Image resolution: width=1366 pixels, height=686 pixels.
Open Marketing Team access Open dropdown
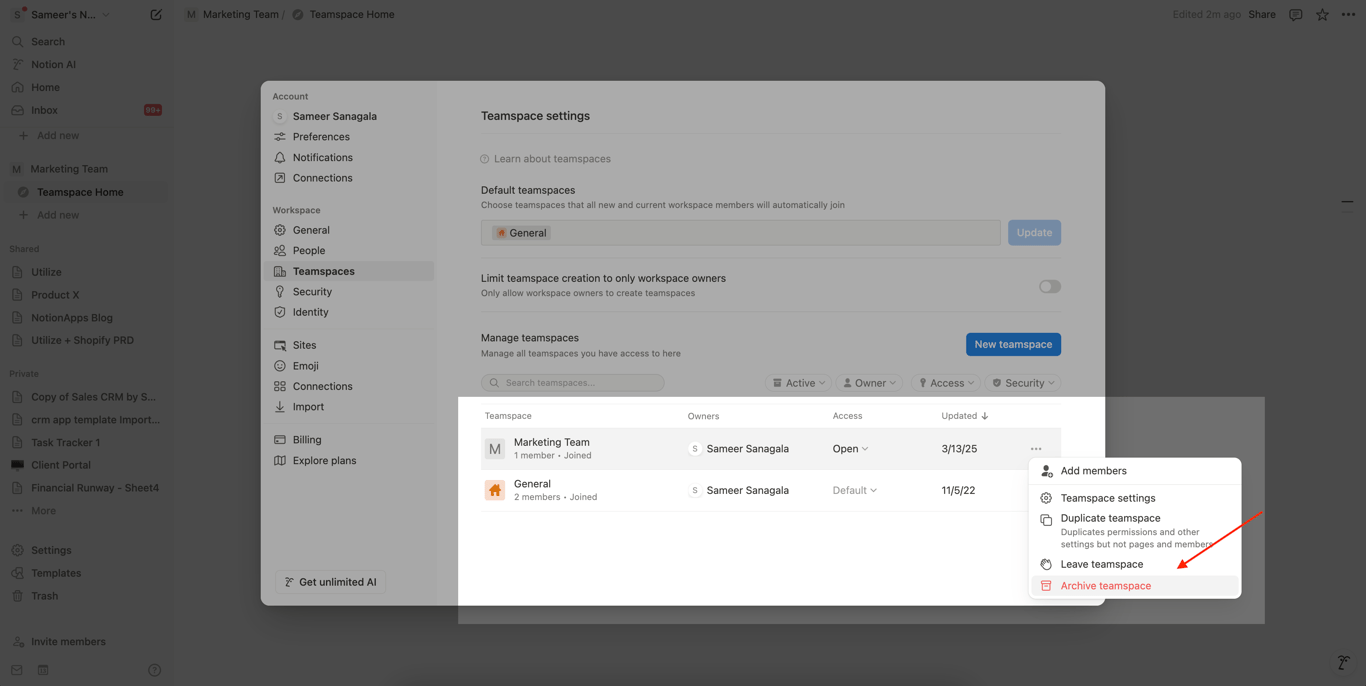tap(850, 449)
